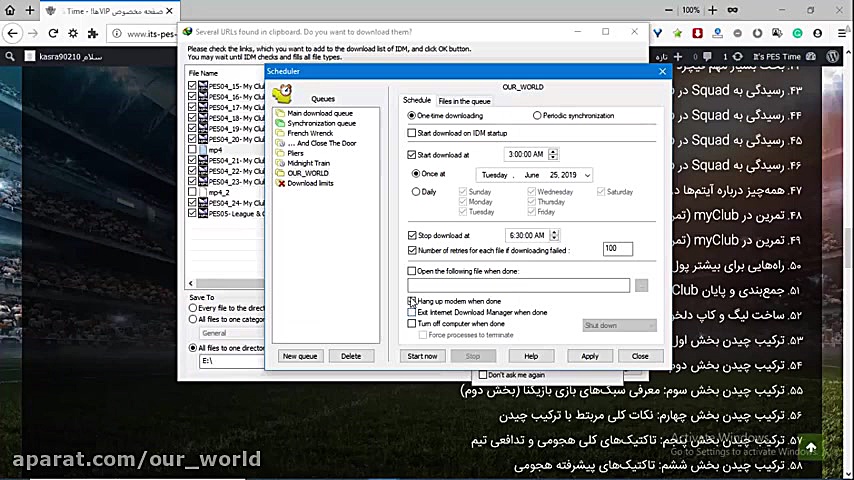
Task: Click the Delete queue button
Action: (351, 356)
